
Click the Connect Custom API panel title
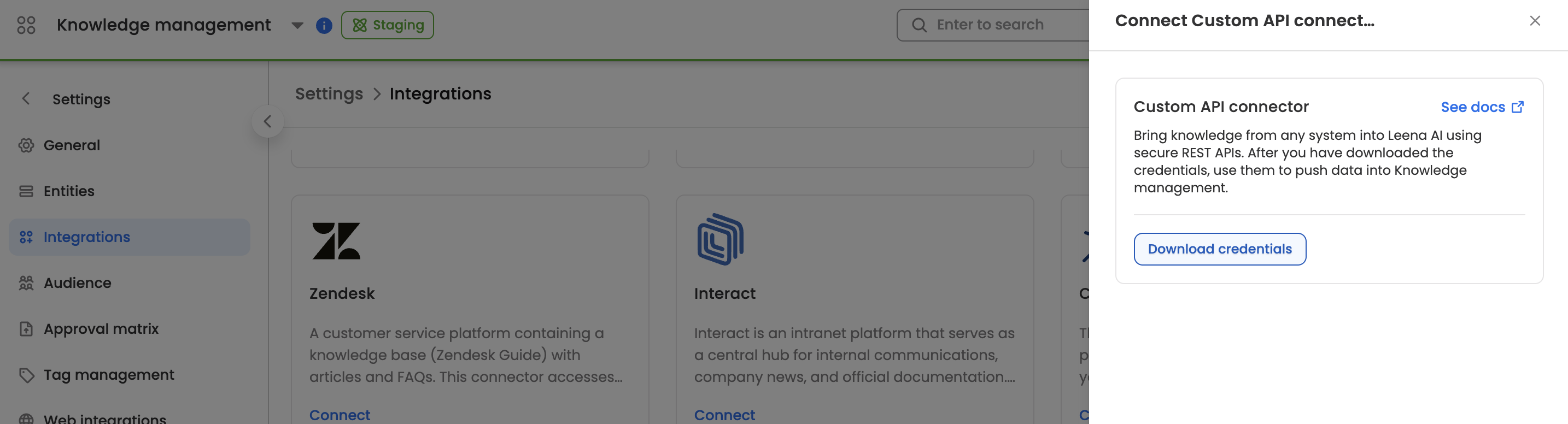point(1244,21)
